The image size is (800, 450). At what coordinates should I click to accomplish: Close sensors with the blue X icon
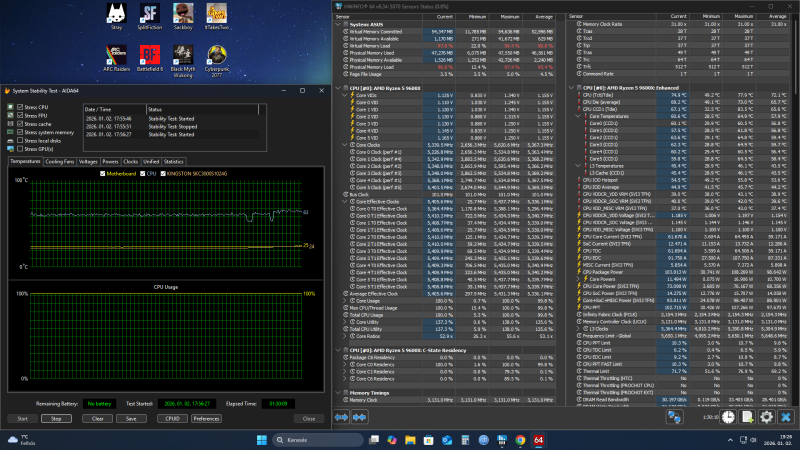click(x=788, y=416)
